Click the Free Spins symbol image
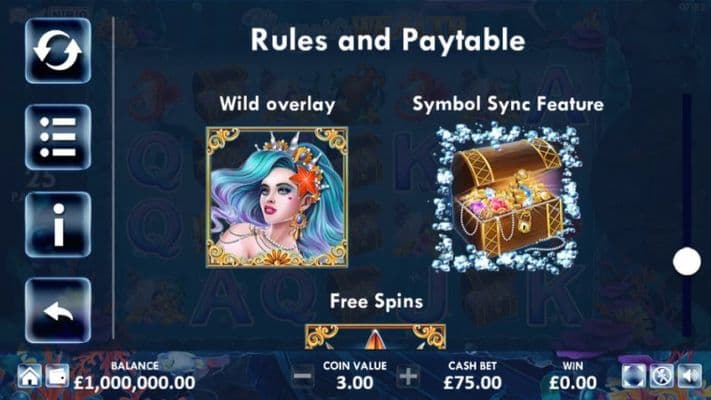Viewport: 711px width, 400px height. [x=375, y=337]
